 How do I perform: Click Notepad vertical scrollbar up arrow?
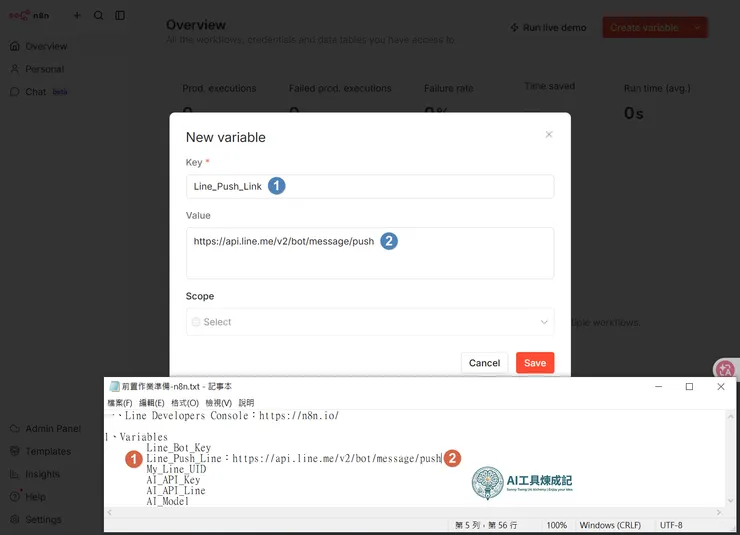pos(731,417)
